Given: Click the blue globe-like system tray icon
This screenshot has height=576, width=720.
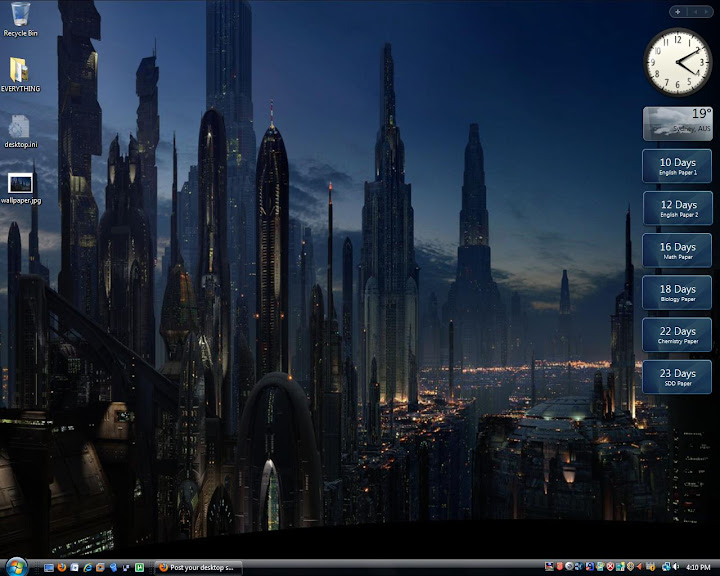Looking at the screenshot, I should [579, 566].
